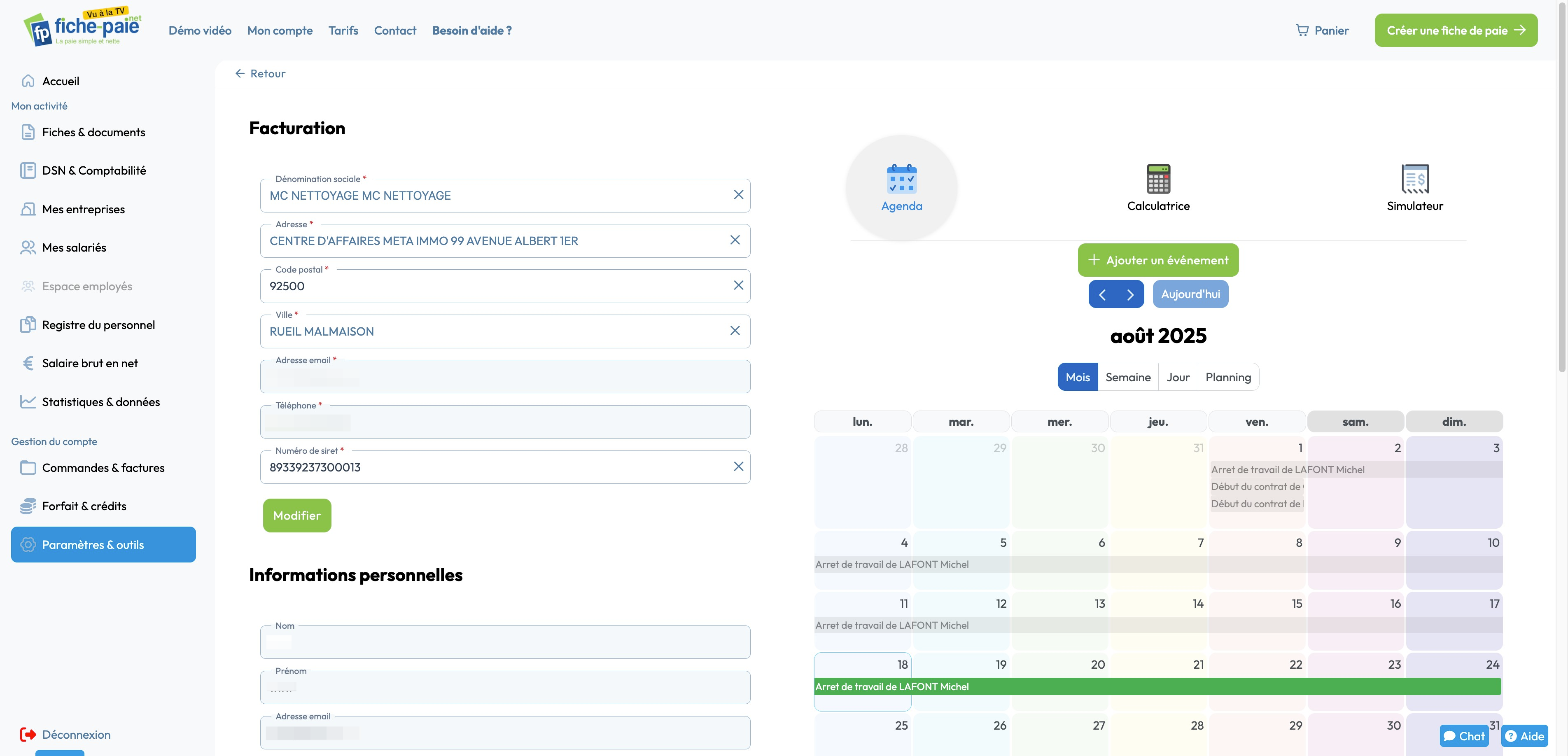Screen dimensions: 1568x756
Task: Click the Panier cart icon
Action: (x=1302, y=30)
